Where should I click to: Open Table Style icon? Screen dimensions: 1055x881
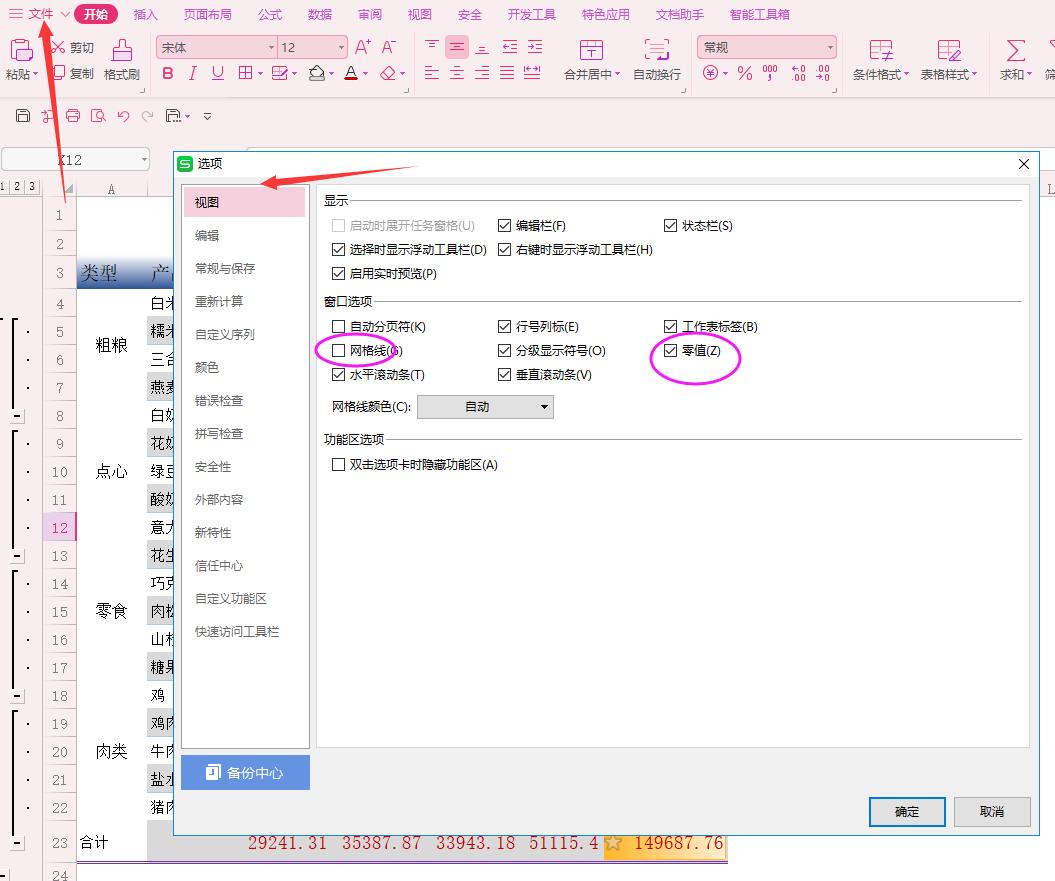pyautogui.click(x=949, y=50)
